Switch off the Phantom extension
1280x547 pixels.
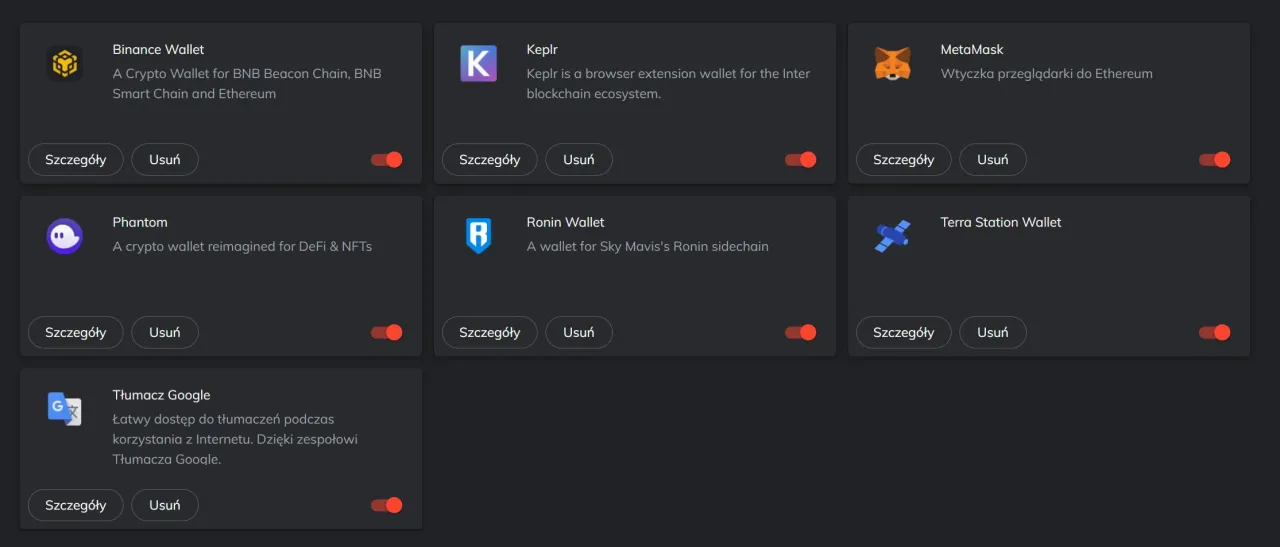coord(387,333)
